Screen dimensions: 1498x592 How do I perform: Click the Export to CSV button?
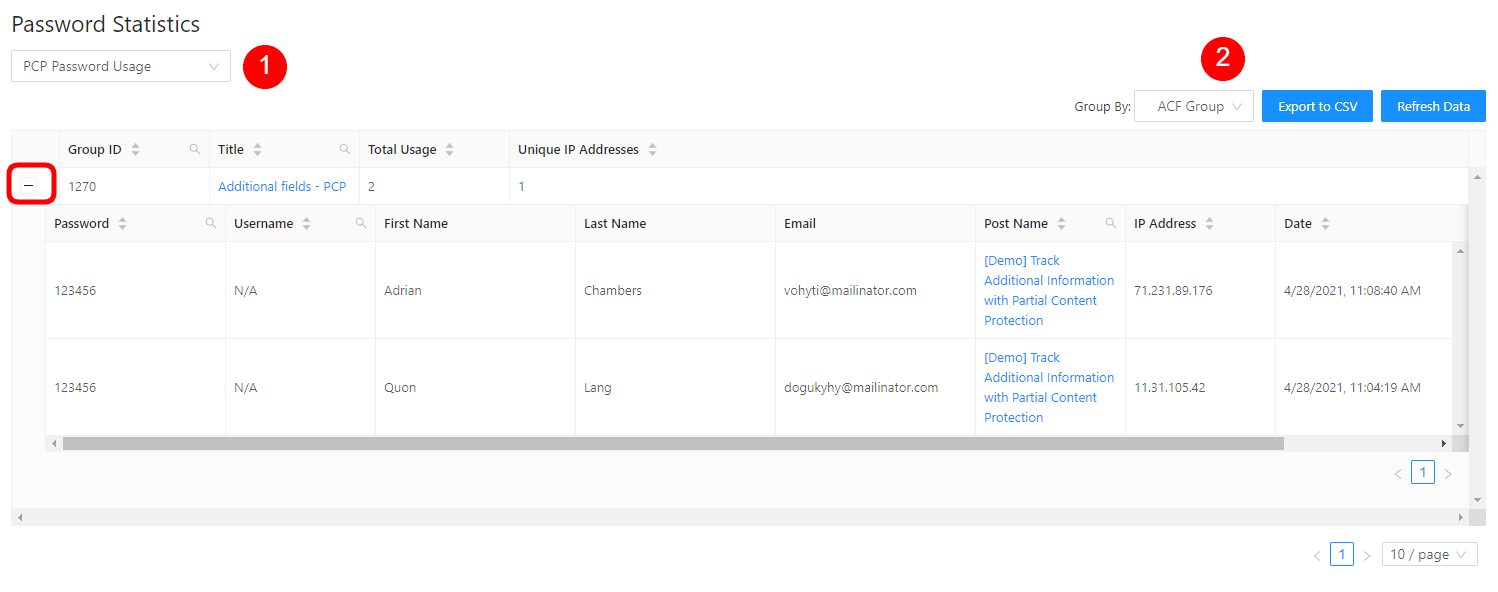(x=1317, y=107)
